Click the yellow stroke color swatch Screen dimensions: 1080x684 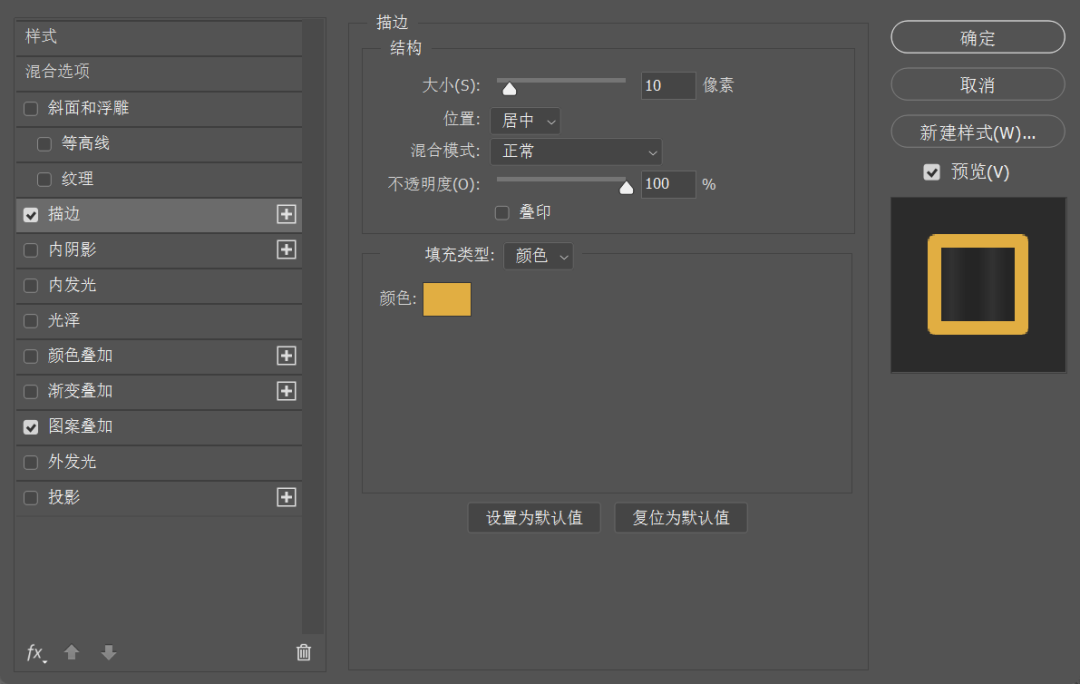(x=446, y=299)
